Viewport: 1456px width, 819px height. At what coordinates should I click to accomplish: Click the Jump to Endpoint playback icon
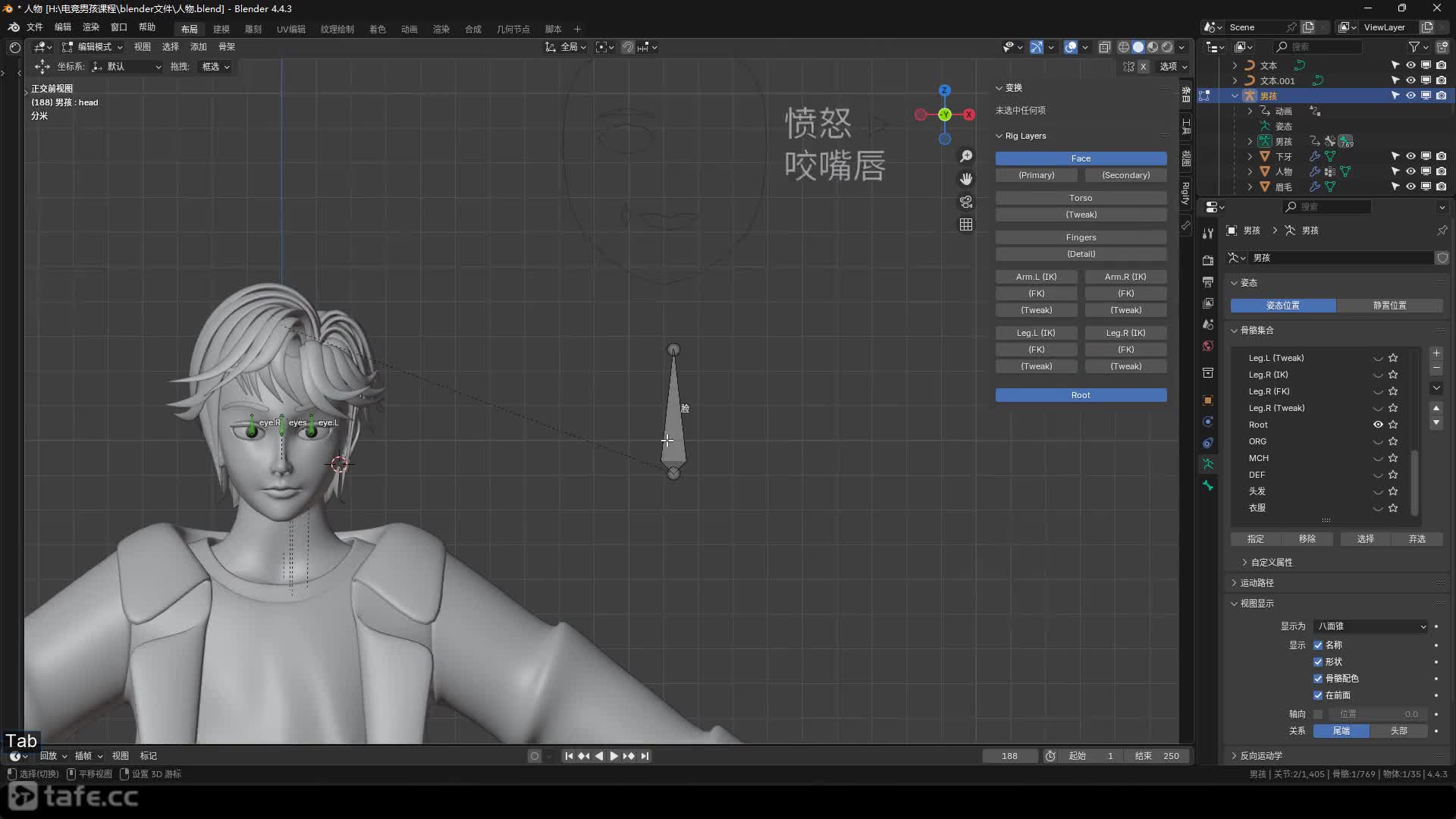[x=645, y=756]
